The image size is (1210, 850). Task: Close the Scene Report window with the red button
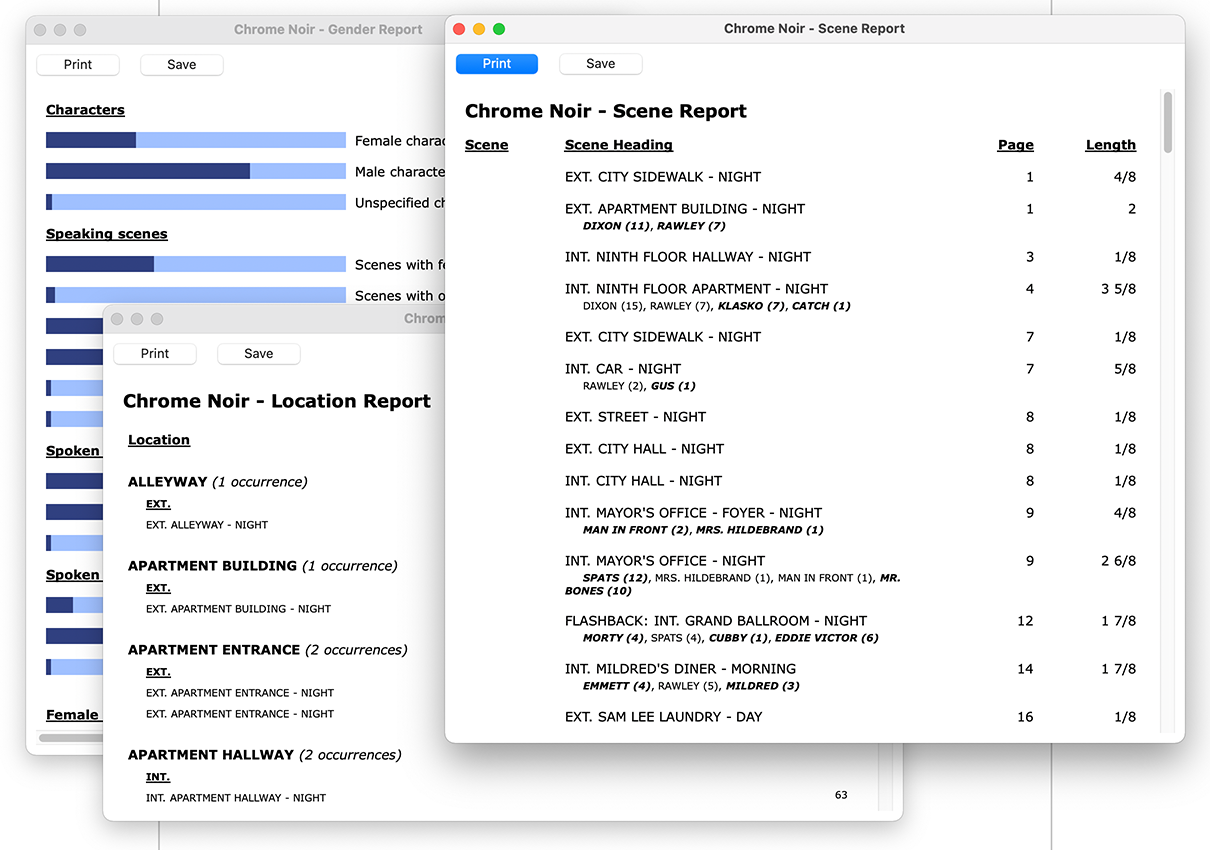(x=459, y=29)
